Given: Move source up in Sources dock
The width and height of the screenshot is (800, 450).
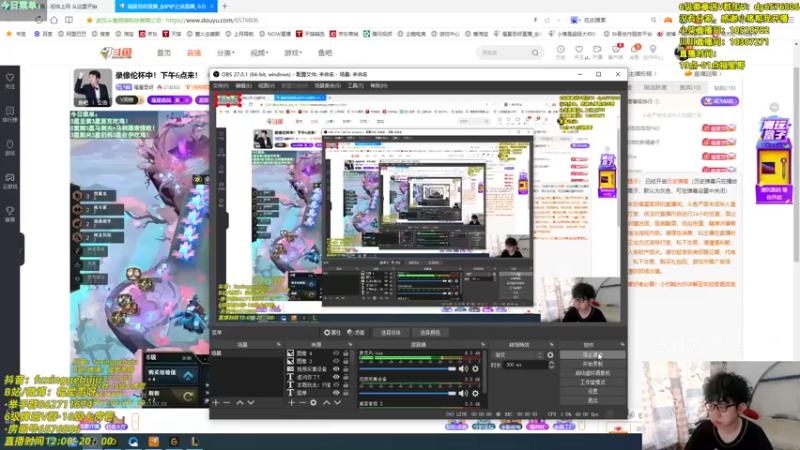Looking at the screenshot, I should [327, 403].
